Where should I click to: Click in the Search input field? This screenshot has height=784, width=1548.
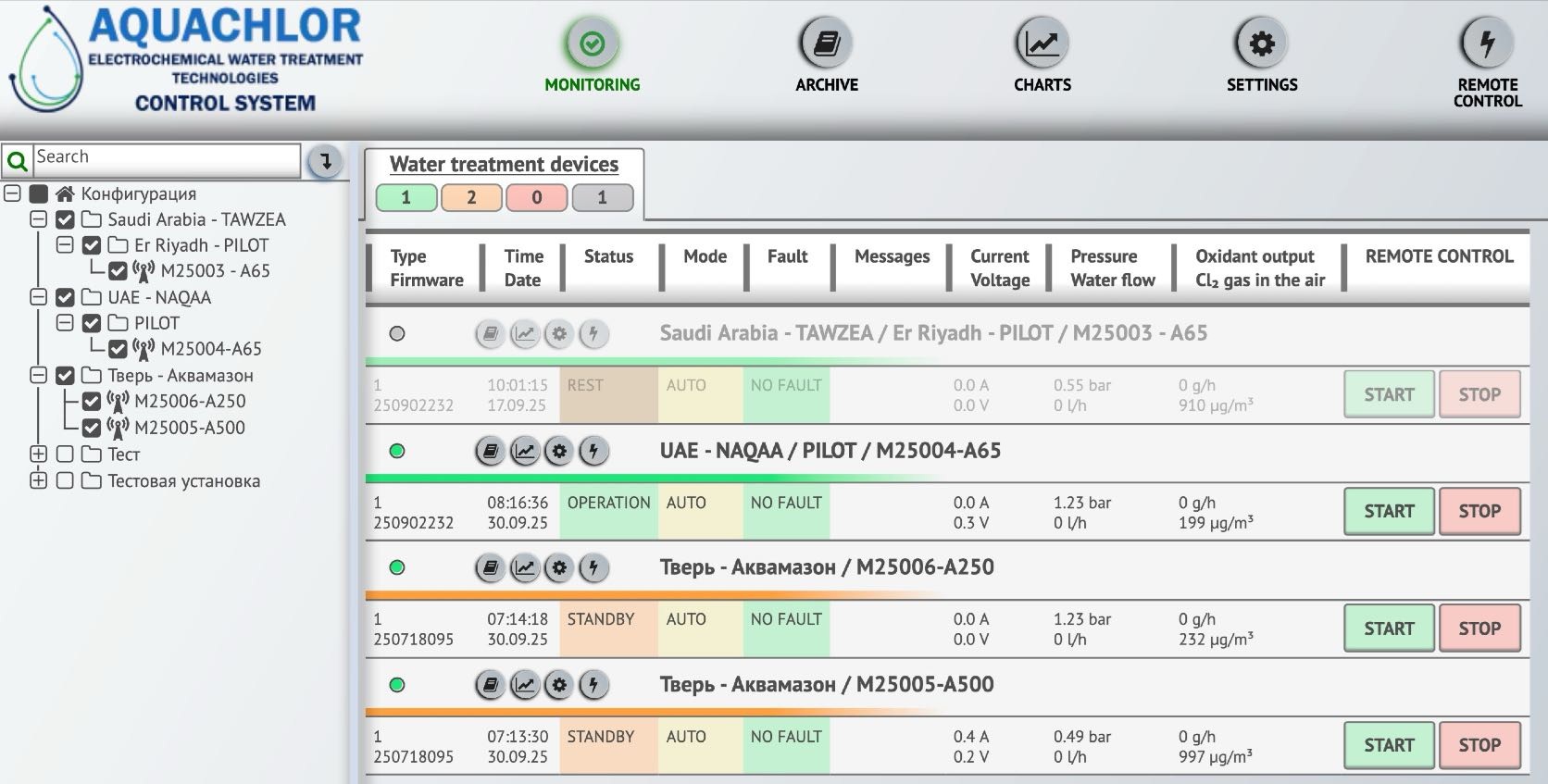click(167, 159)
